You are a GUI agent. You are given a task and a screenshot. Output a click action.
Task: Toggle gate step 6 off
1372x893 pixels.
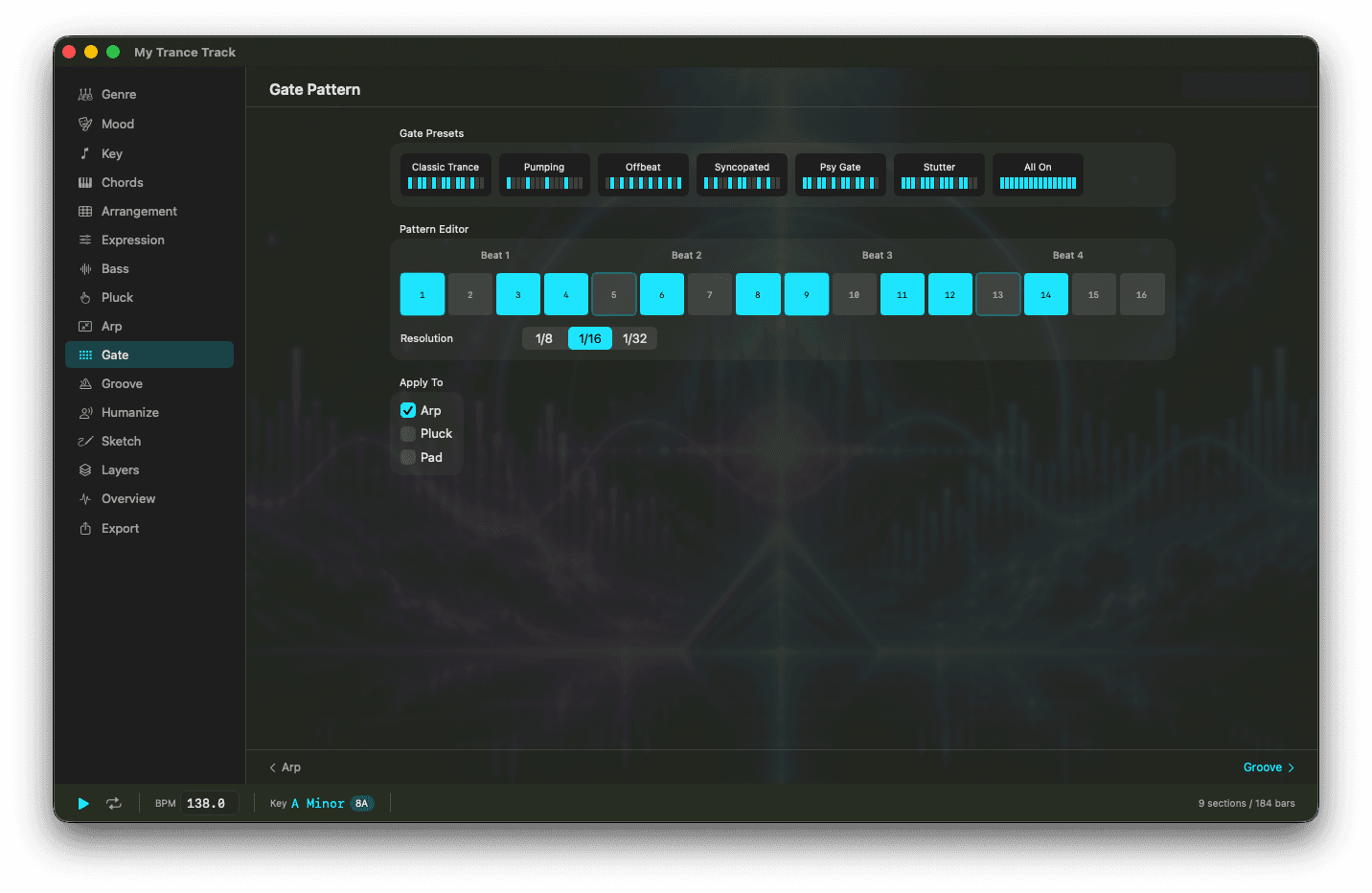click(662, 294)
